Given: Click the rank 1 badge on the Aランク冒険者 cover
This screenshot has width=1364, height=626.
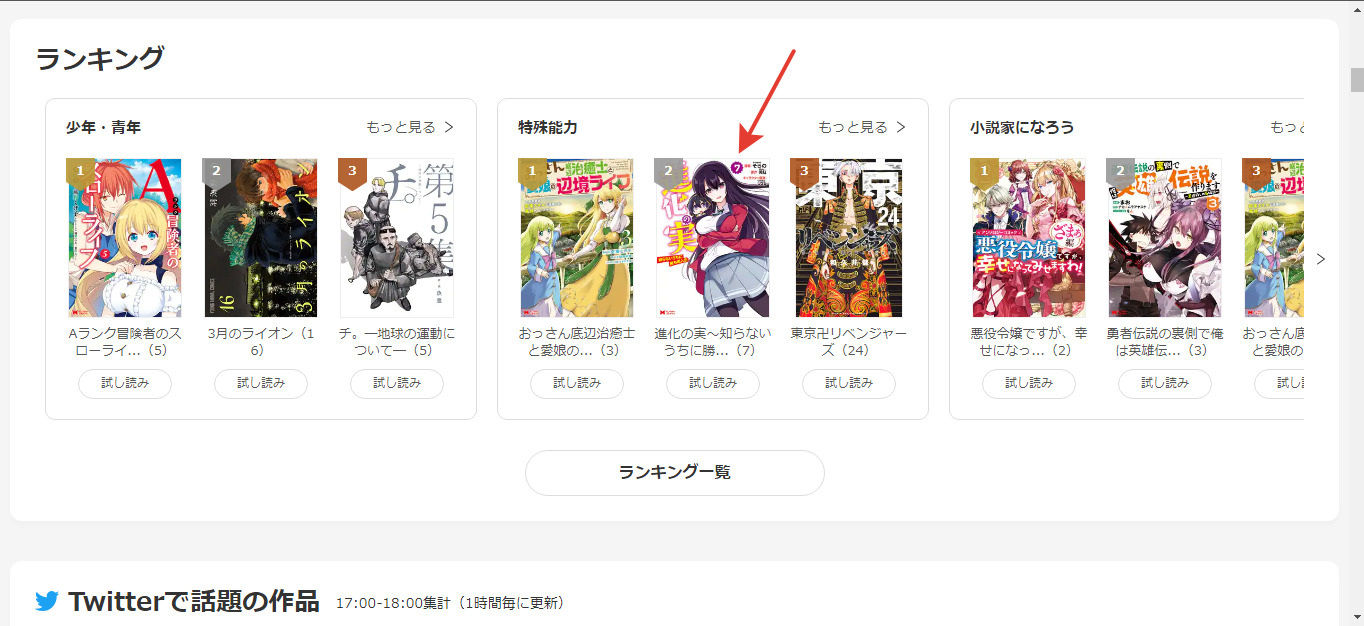Looking at the screenshot, I should pos(81,173).
